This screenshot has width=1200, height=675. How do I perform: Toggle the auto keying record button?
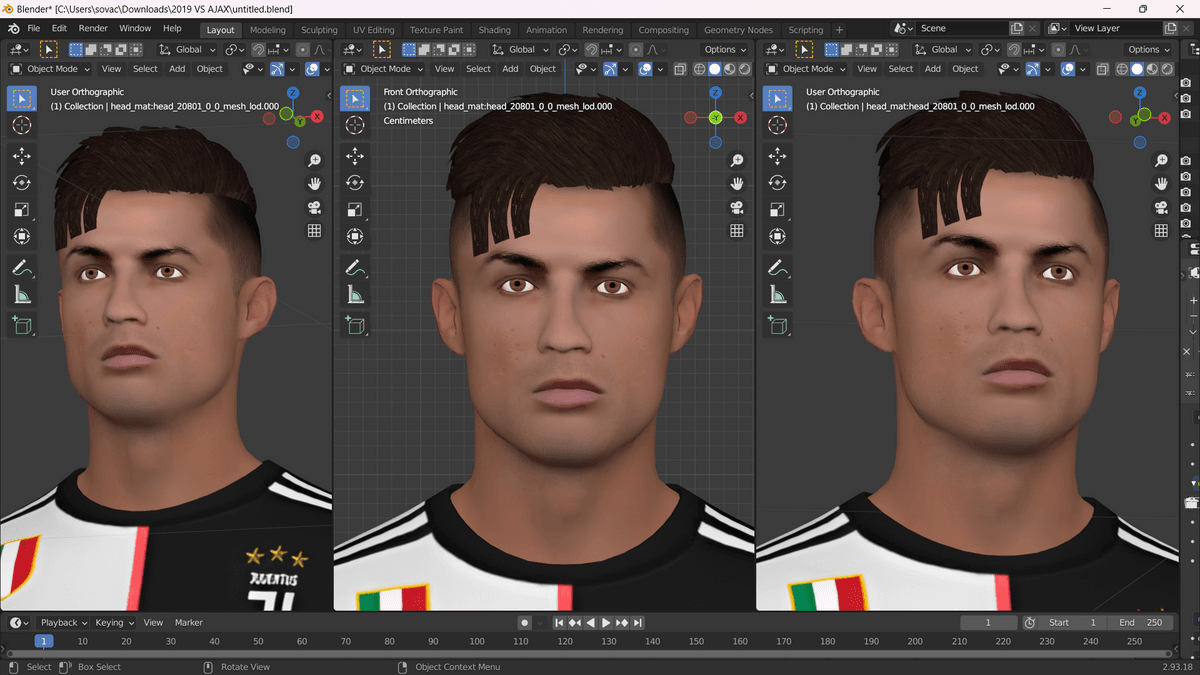tap(524, 623)
